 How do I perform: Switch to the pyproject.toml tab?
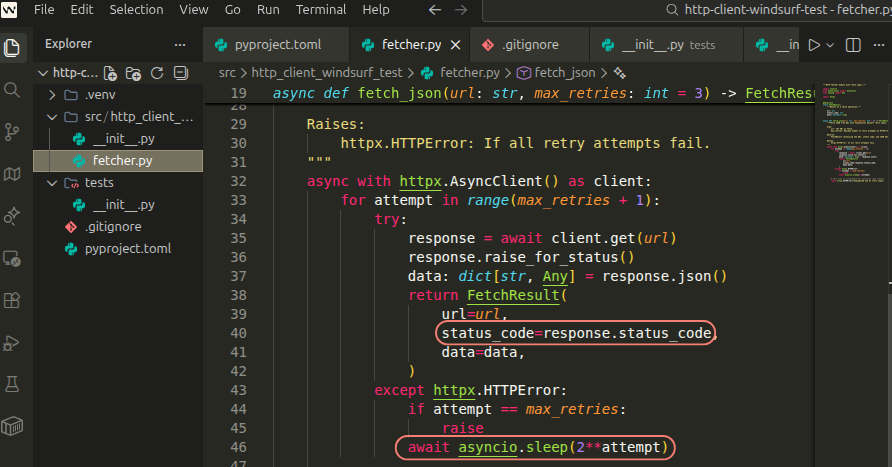coord(276,45)
